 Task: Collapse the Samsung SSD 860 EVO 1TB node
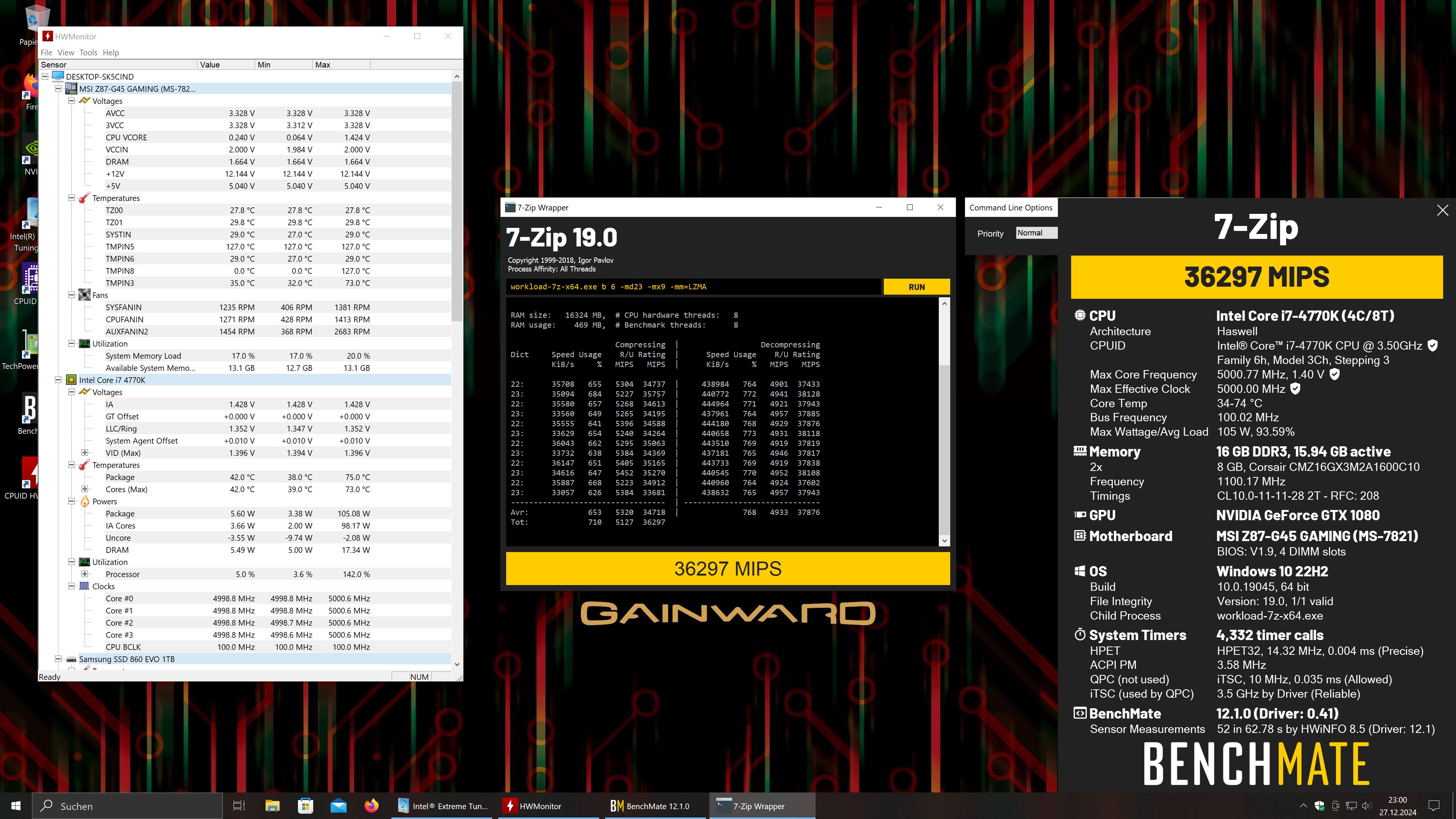(x=58, y=659)
